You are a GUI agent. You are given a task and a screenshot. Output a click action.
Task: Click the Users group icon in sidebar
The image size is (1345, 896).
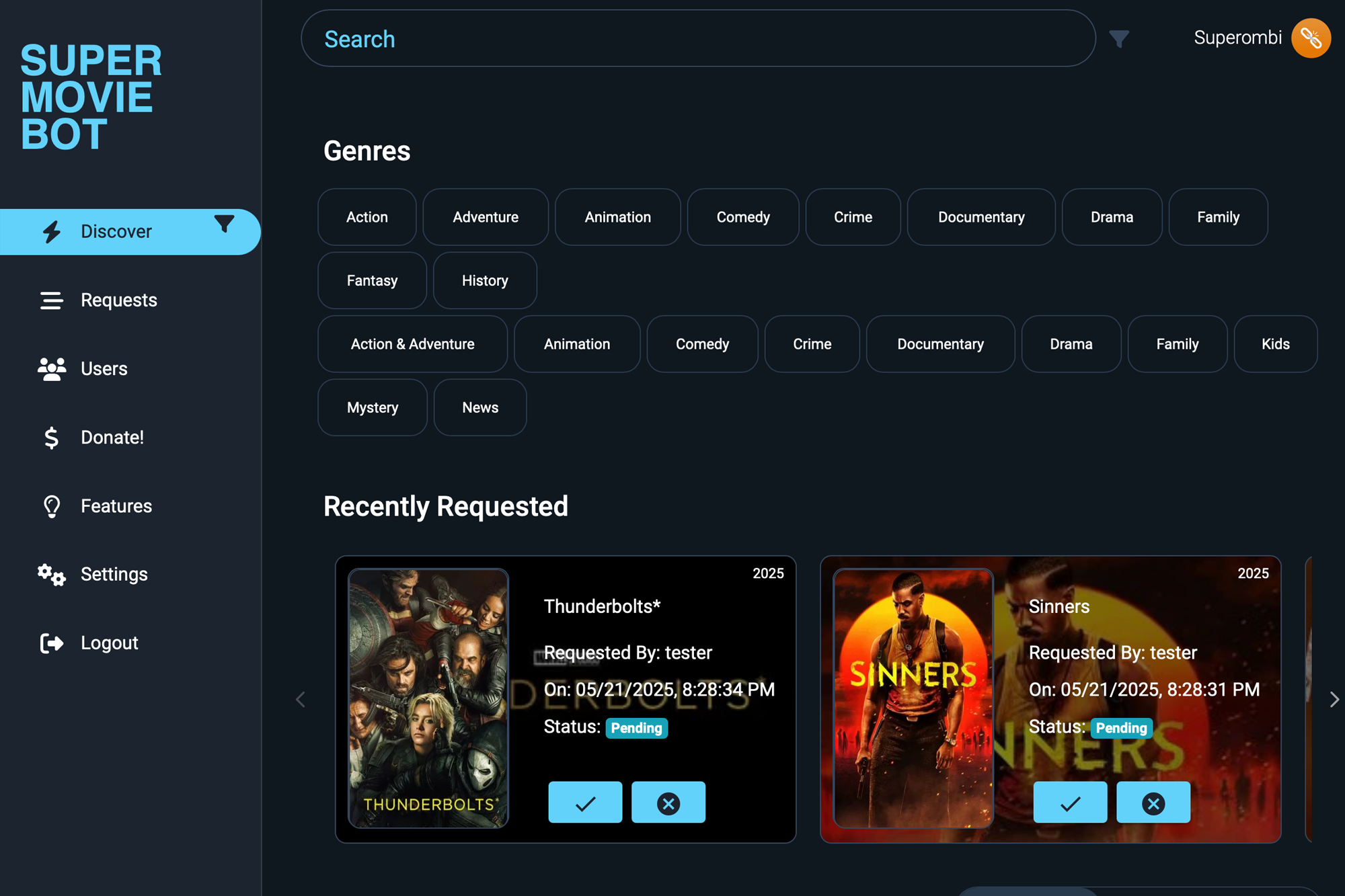(x=51, y=369)
